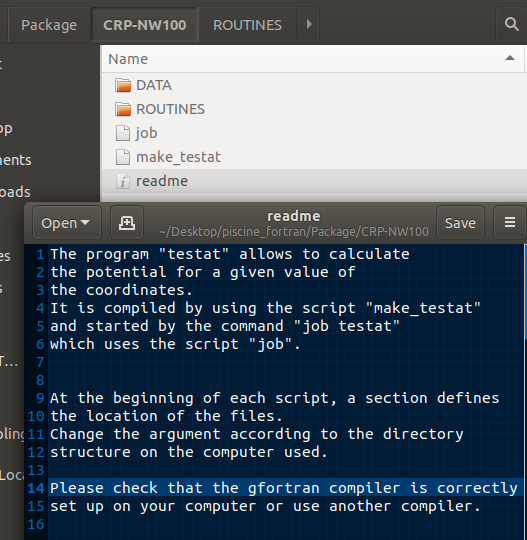Select the make_testat file name
This screenshot has width=527, height=540.
coord(178,157)
